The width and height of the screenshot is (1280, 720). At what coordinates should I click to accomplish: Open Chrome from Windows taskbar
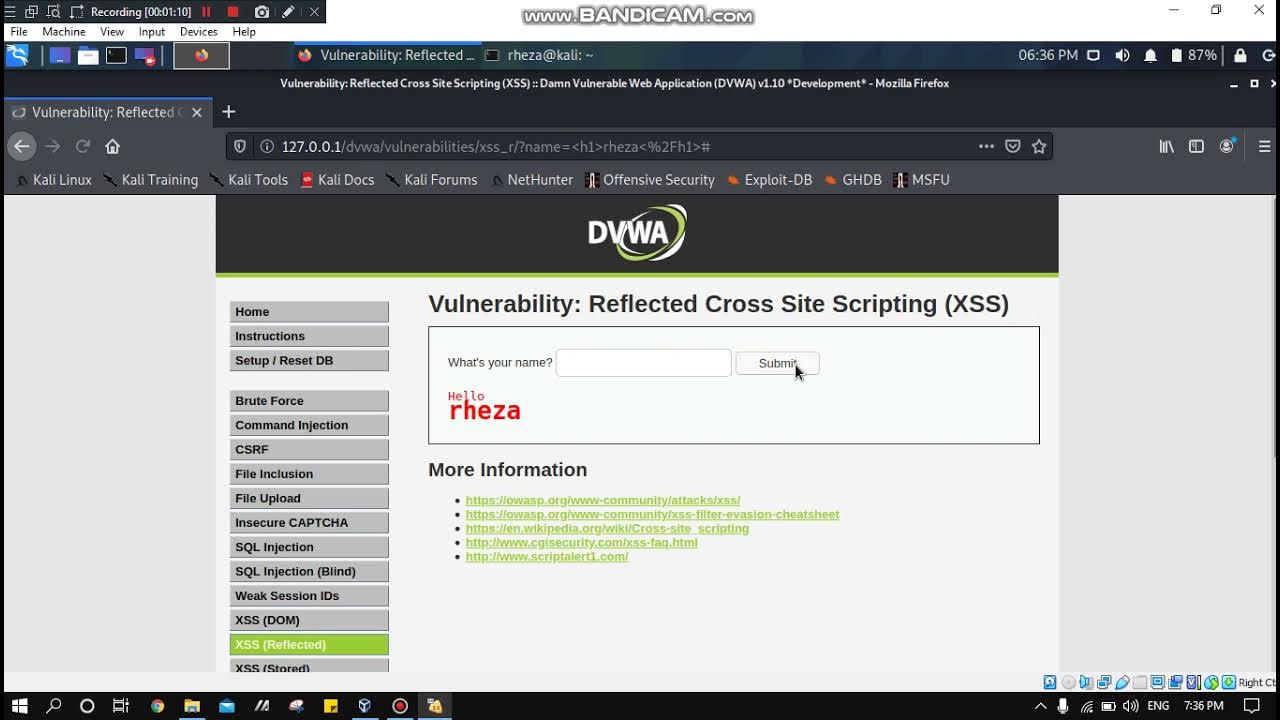[157, 706]
